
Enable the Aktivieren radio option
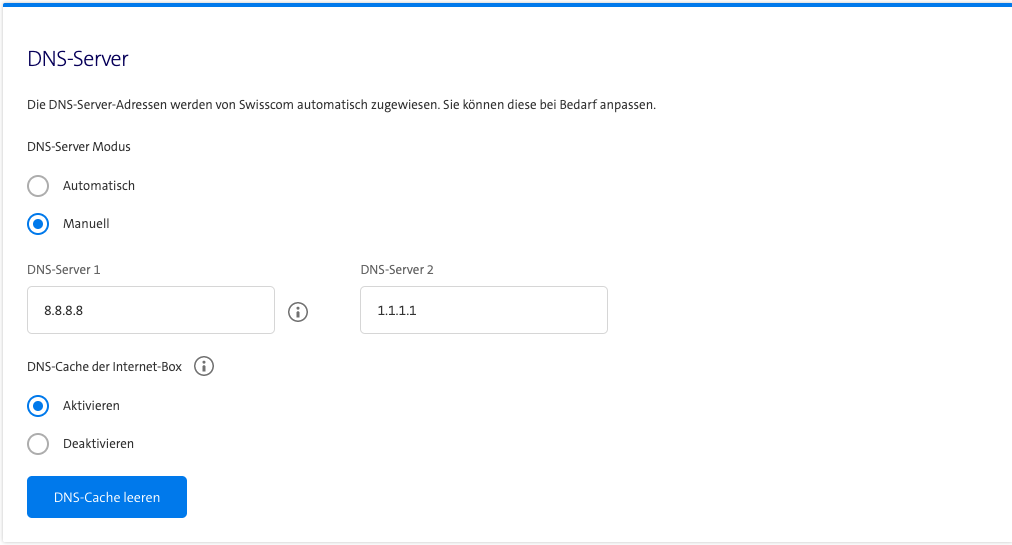coord(38,406)
